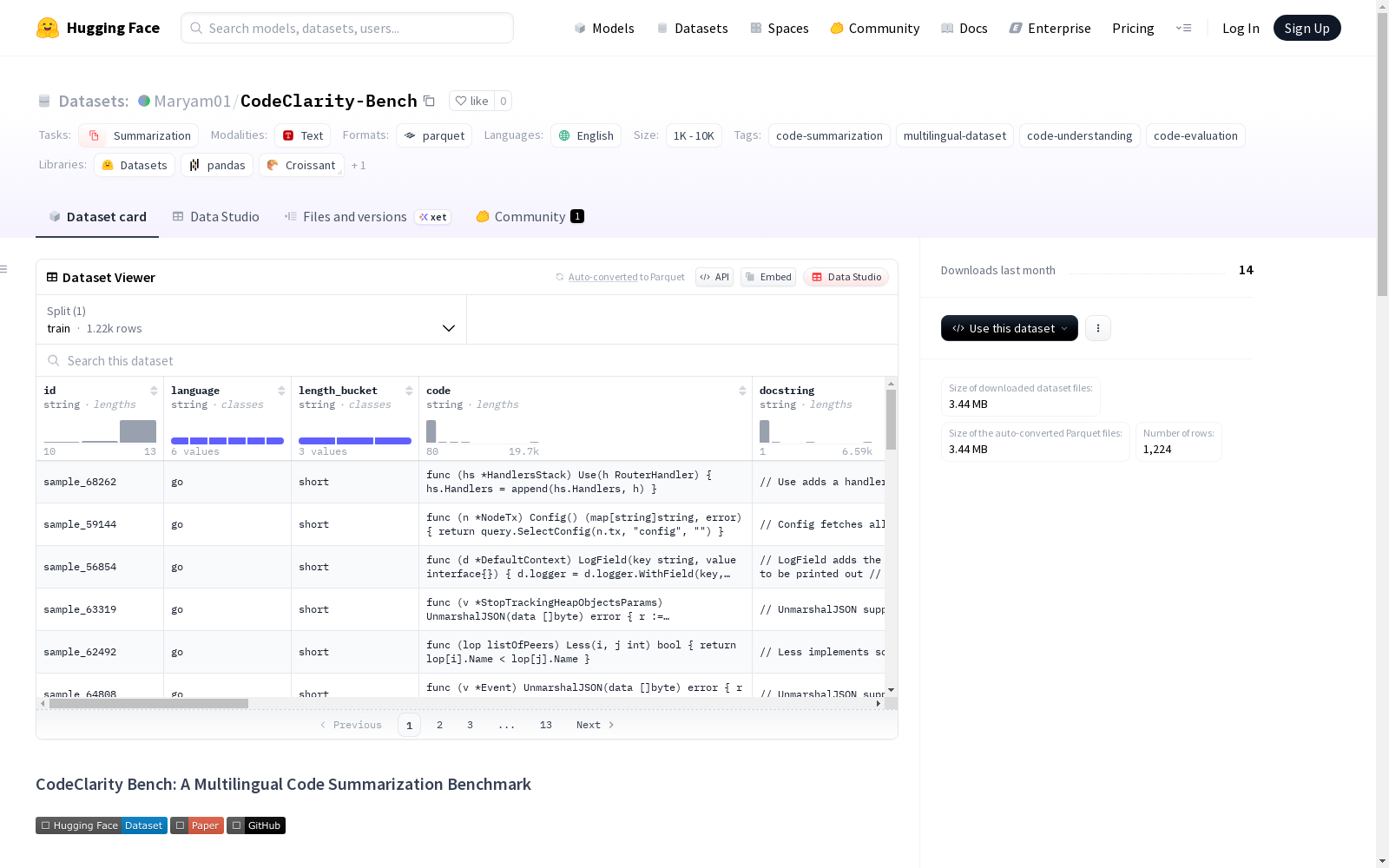Click the code-evaluation tag
The image size is (1389, 868).
coord(1195,135)
